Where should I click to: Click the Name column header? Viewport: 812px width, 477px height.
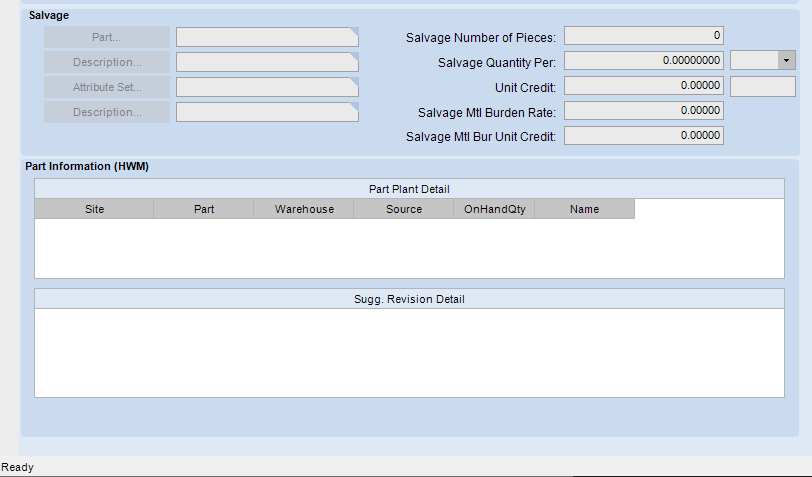(x=585, y=209)
